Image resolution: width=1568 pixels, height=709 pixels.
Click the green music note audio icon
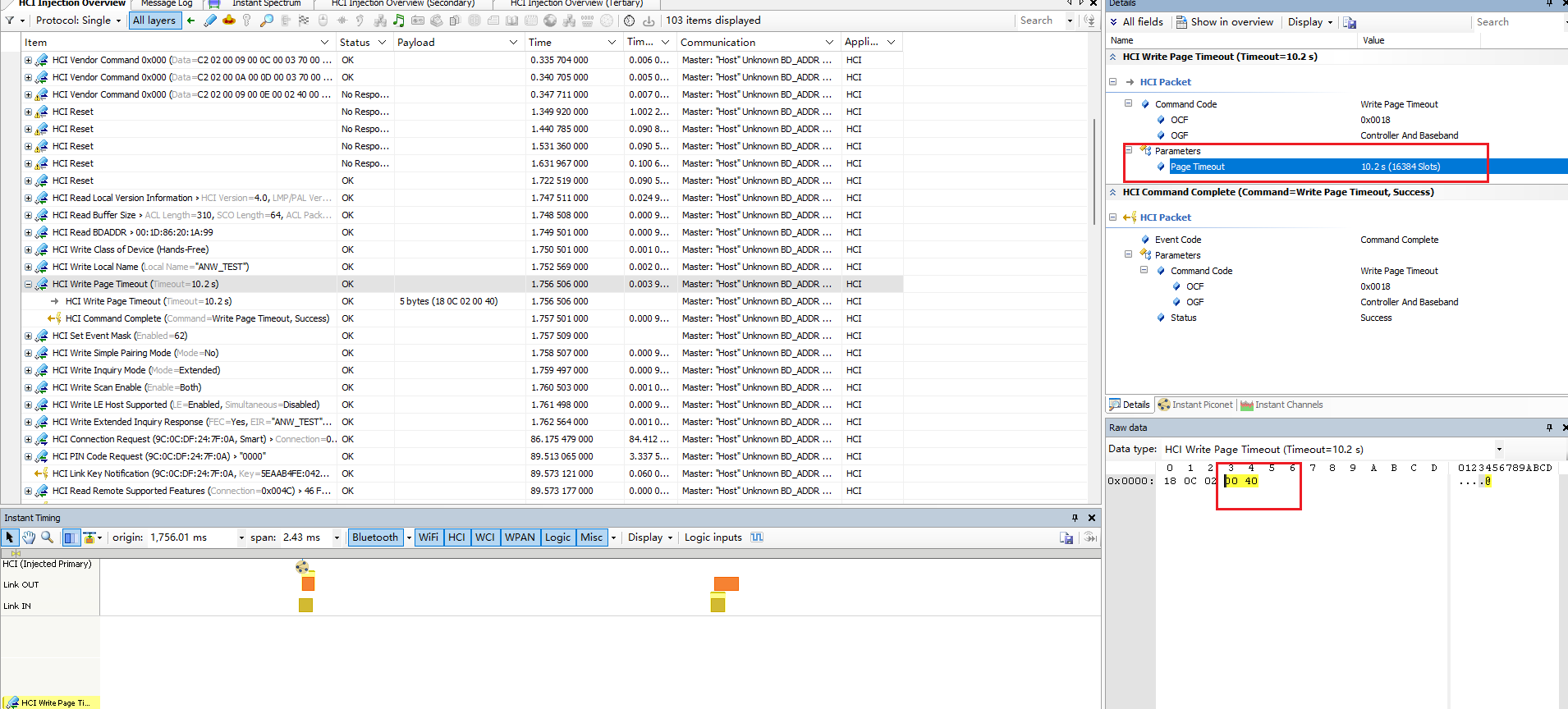coord(398,21)
